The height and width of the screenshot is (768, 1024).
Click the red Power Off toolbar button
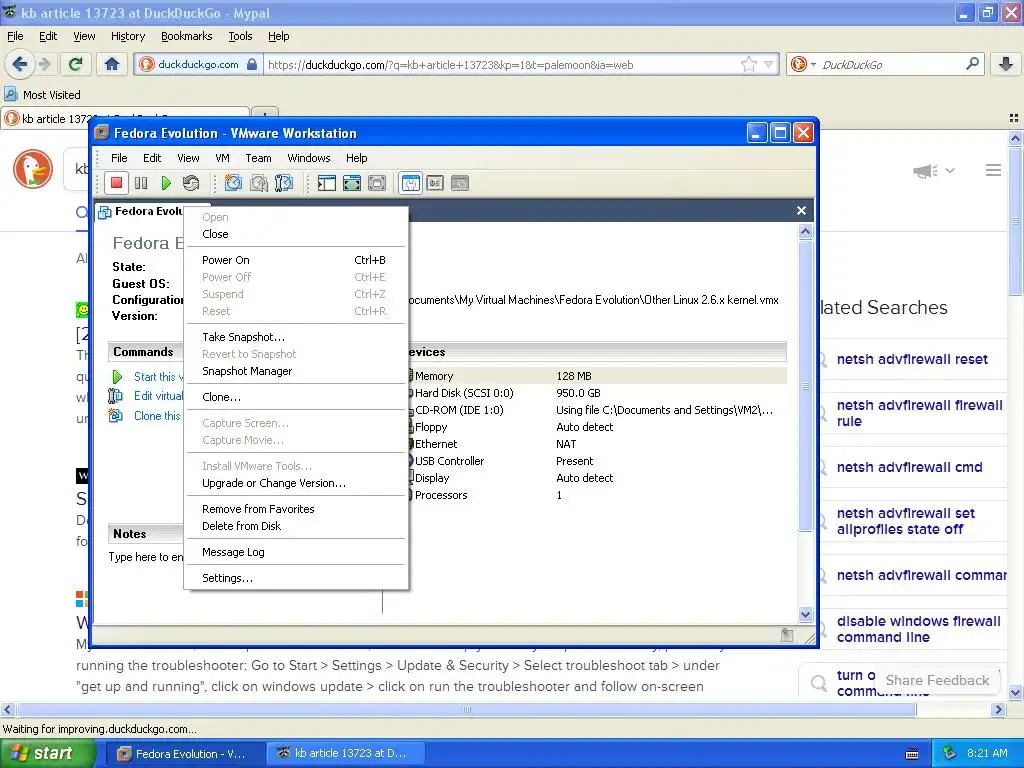[x=116, y=184]
